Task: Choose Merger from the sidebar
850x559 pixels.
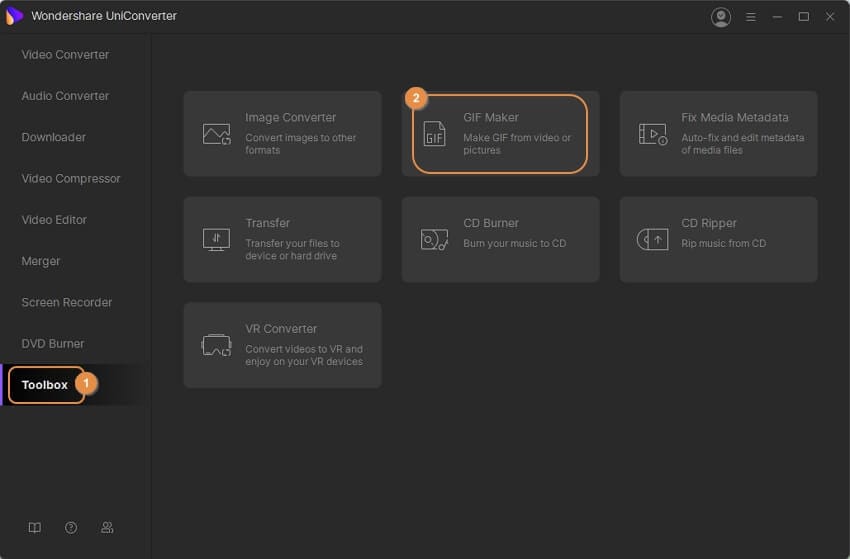Action: [x=41, y=261]
